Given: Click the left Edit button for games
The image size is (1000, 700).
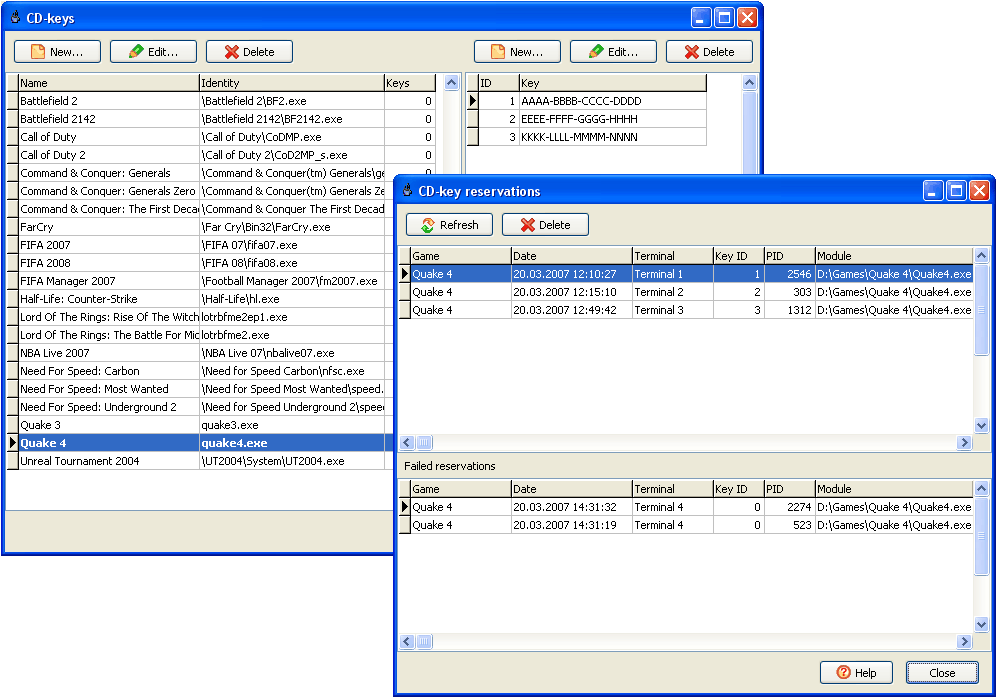Looking at the screenshot, I should click(x=153, y=52).
